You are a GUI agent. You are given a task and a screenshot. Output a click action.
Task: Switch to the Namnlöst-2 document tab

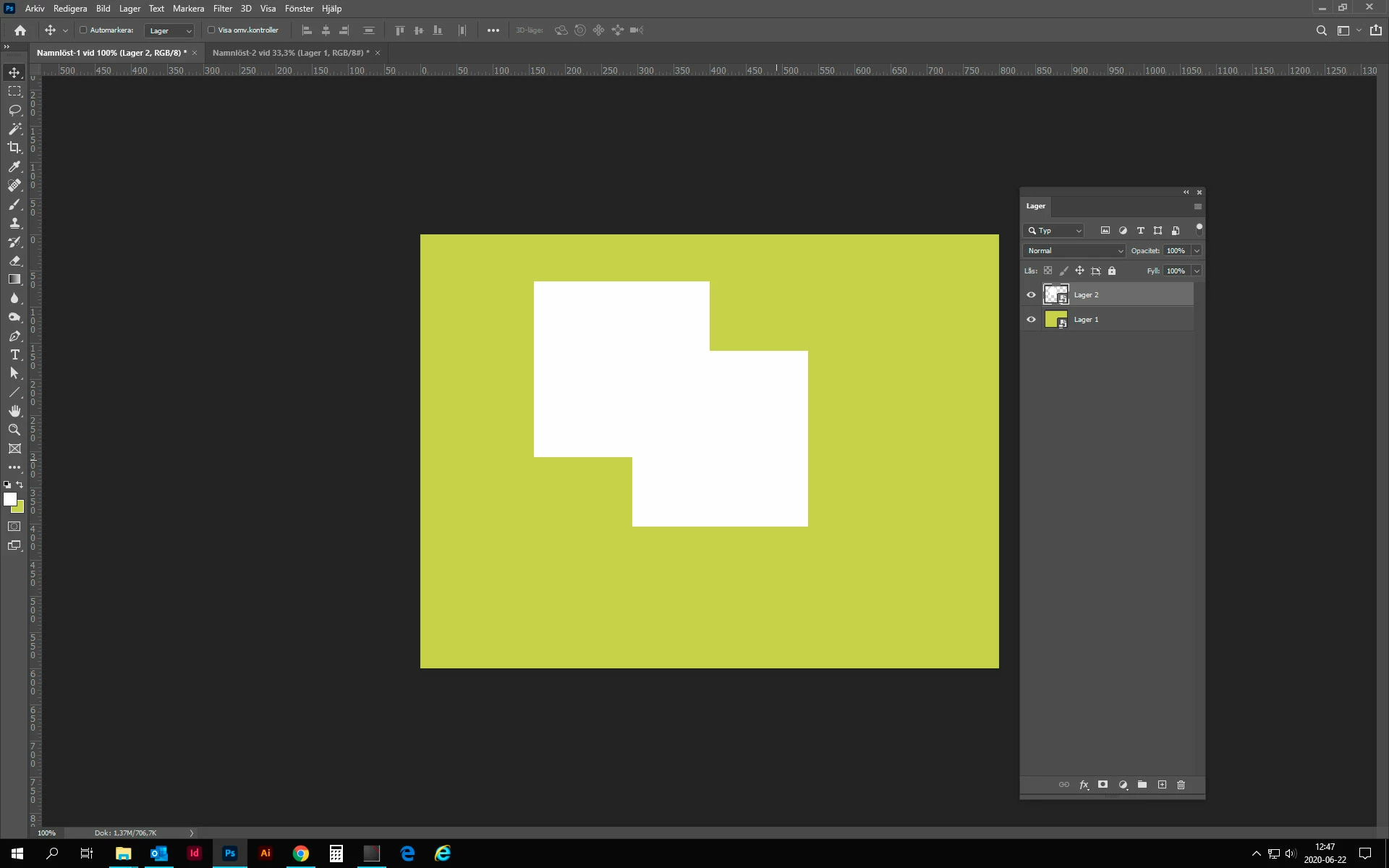coord(290,53)
